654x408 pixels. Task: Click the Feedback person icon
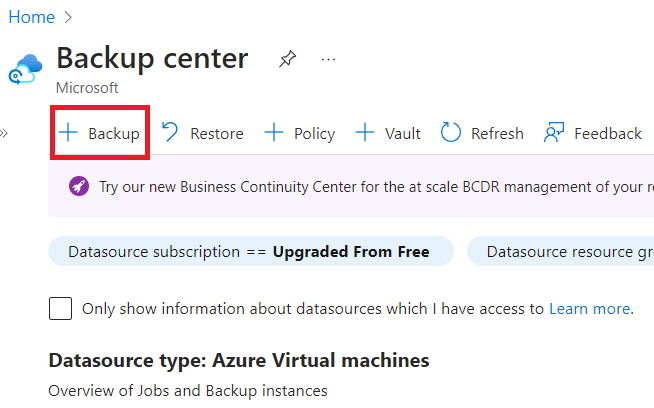(554, 133)
